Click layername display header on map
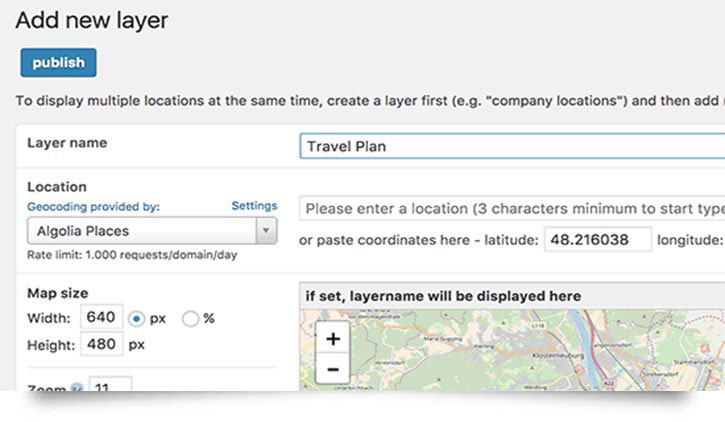This screenshot has height=422, width=725. 512,296
